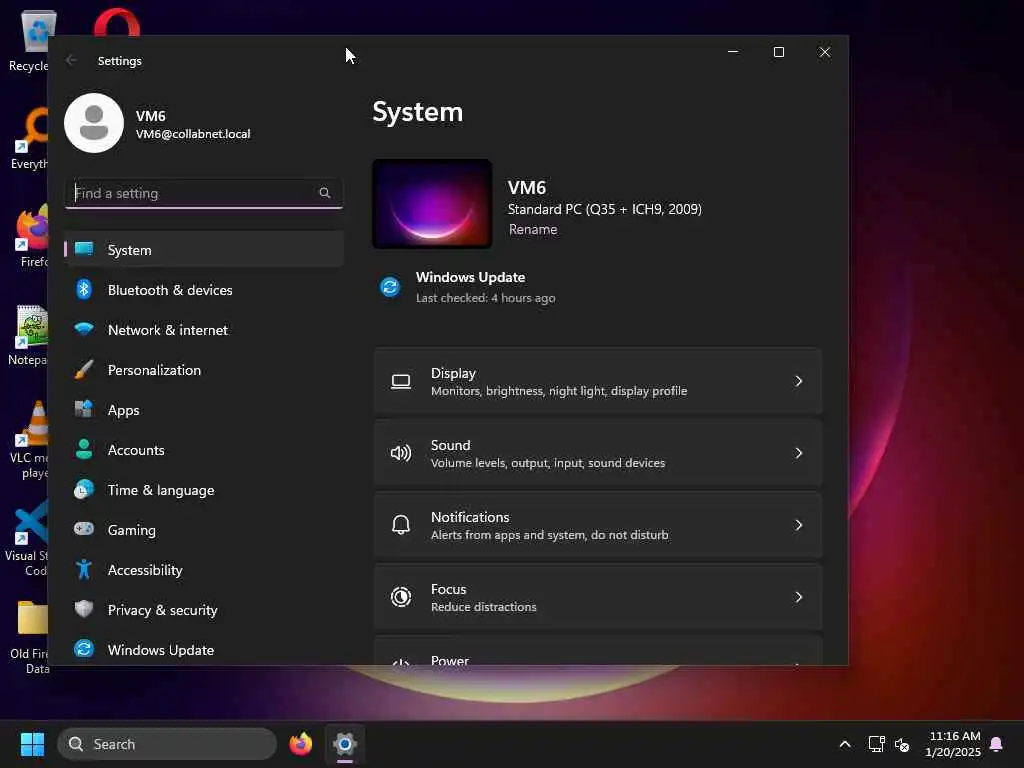
Task: Click the Sound speaker icon
Action: 401,453
